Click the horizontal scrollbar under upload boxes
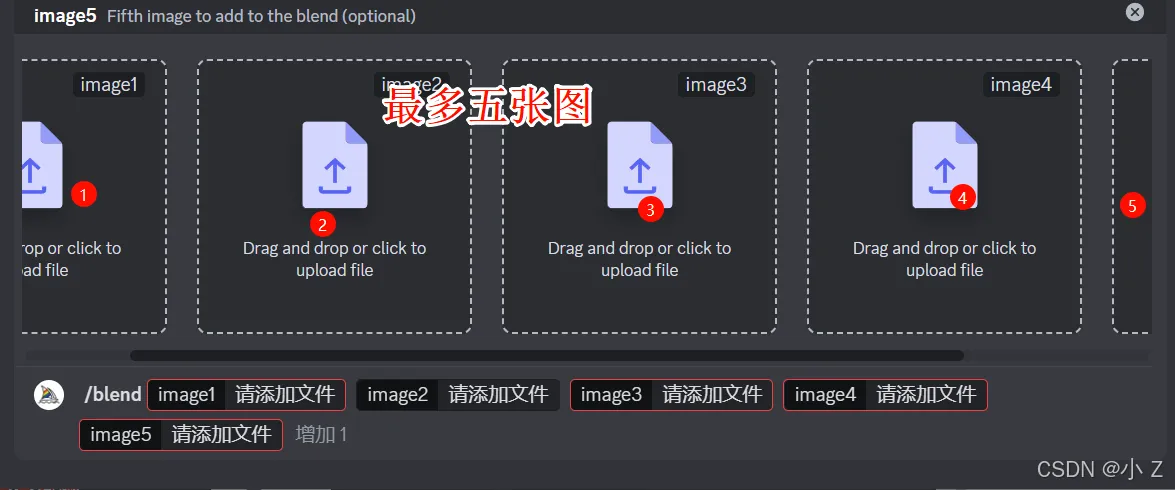 (x=546, y=355)
